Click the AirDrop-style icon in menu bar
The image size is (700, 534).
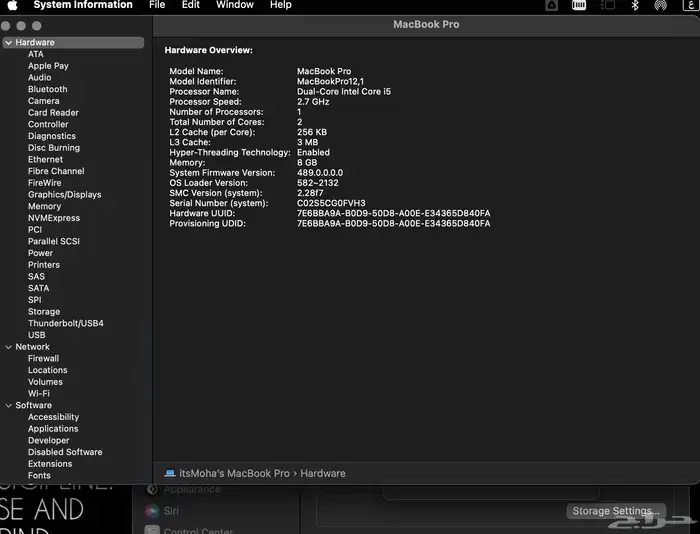point(660,5)
